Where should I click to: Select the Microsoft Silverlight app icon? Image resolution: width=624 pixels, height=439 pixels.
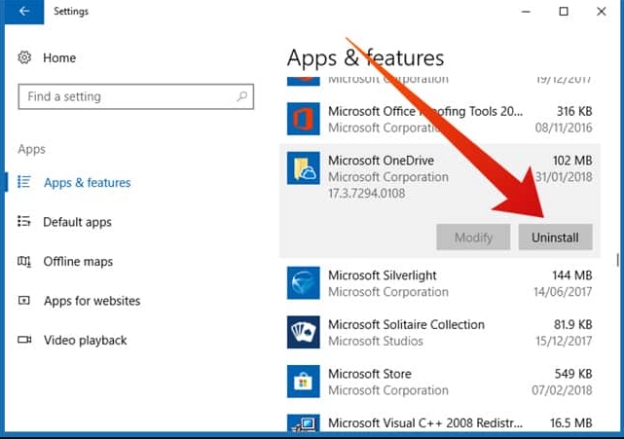[303, 283]
